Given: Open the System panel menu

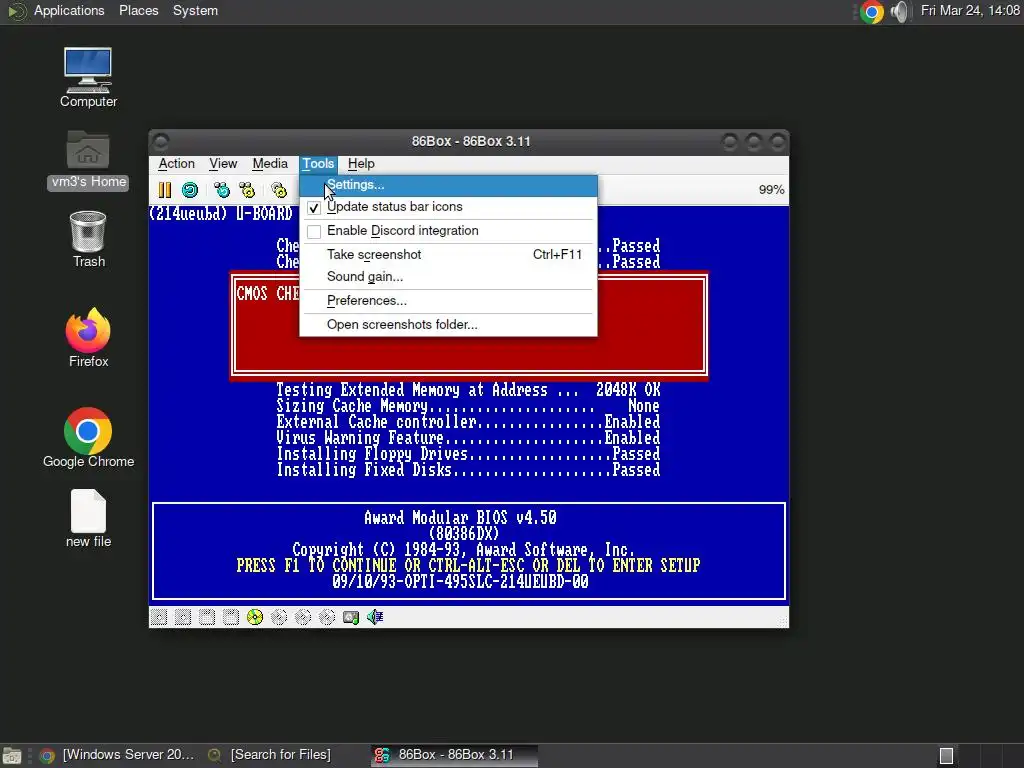Looking at the screenshot, I should 195,11.
